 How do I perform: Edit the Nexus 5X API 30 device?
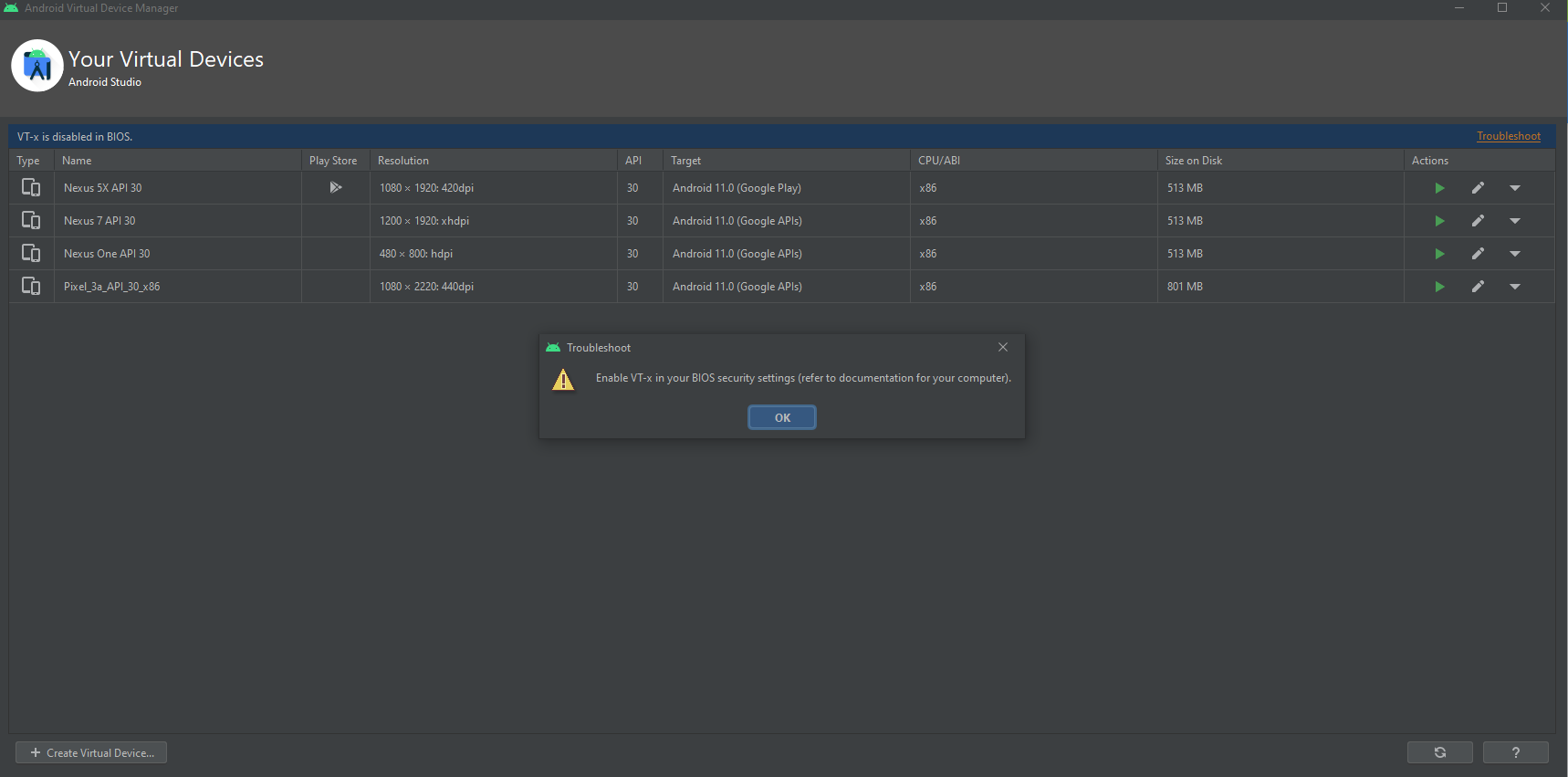coord(1478,188)
